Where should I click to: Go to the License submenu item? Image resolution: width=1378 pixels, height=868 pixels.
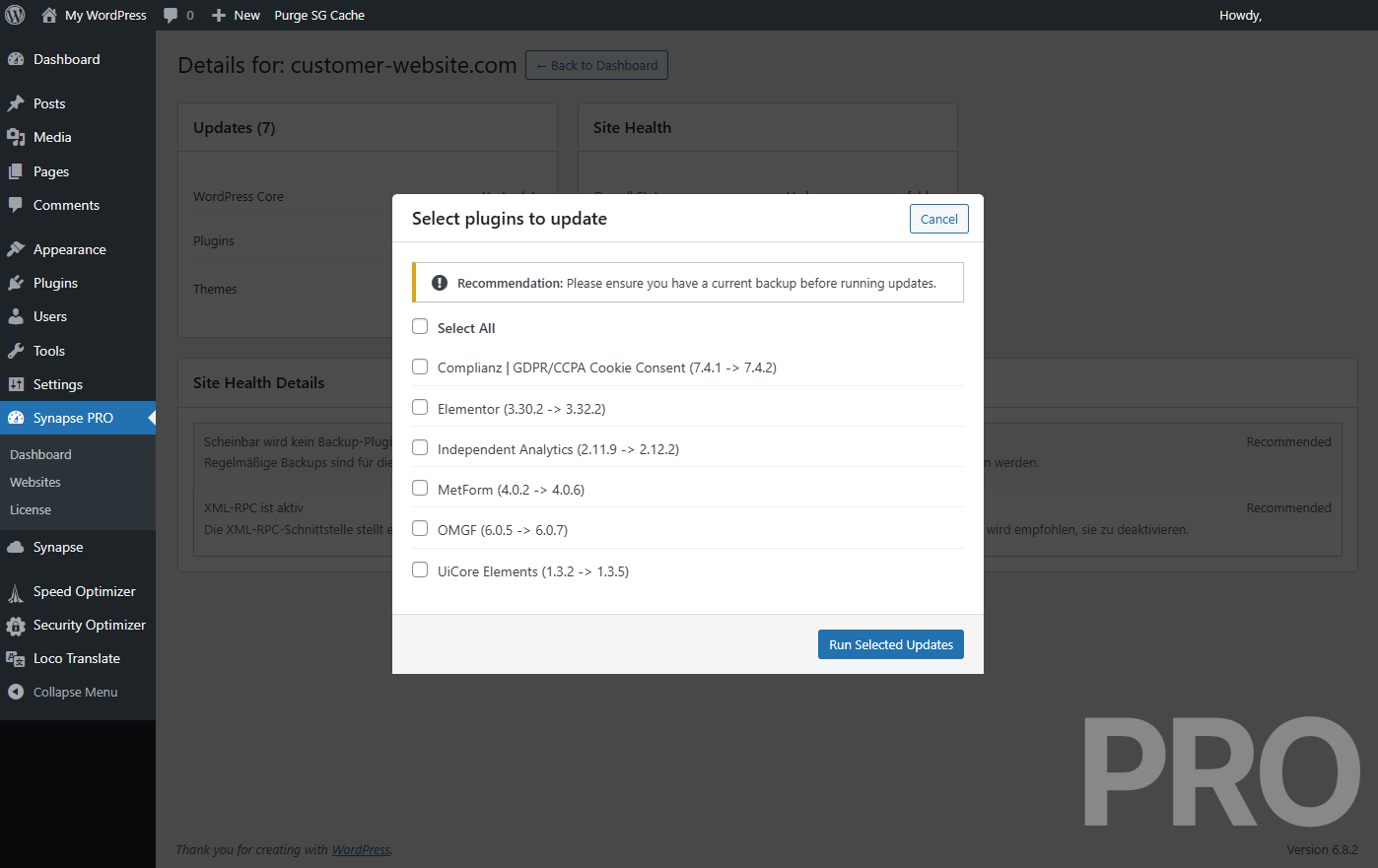pyautogui.click(x=31, y=509)
